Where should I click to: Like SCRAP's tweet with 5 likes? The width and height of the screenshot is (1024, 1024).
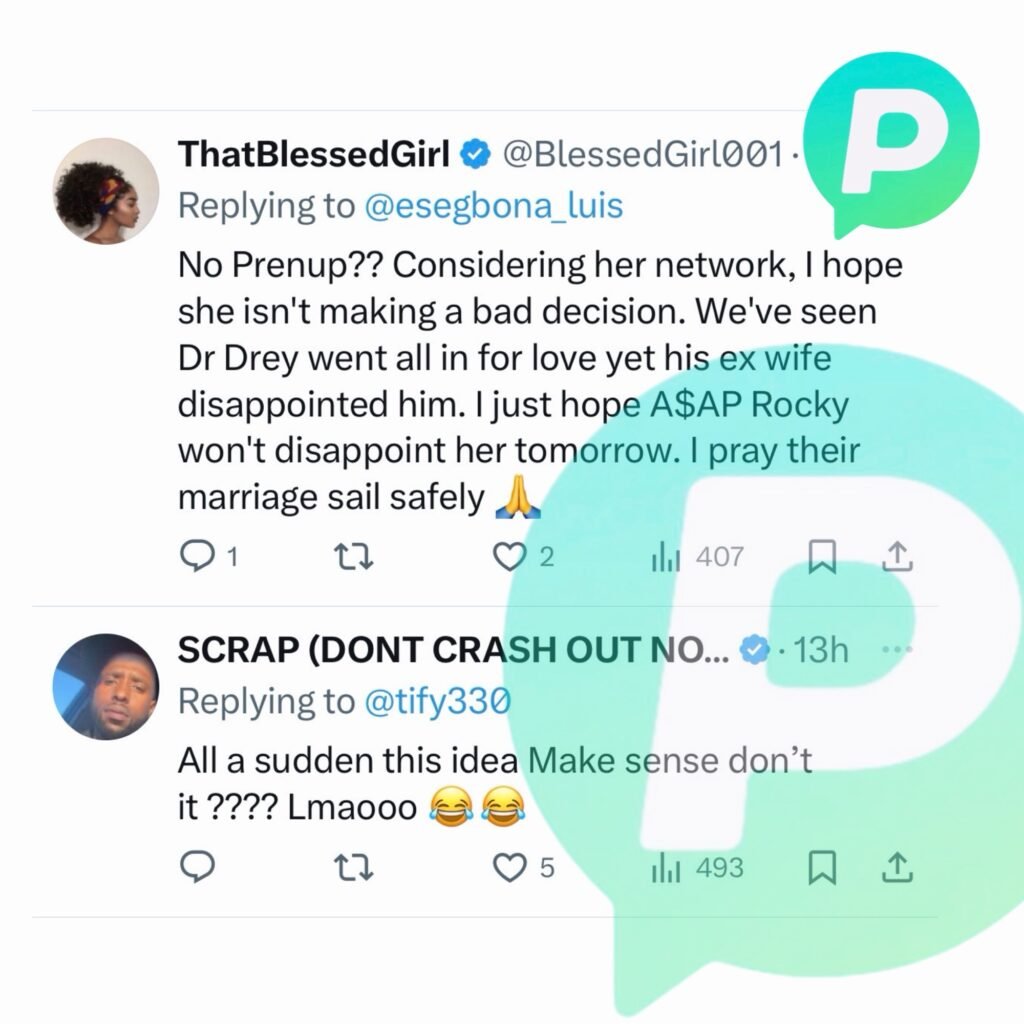pyautogui.click(x=511, y=867)
